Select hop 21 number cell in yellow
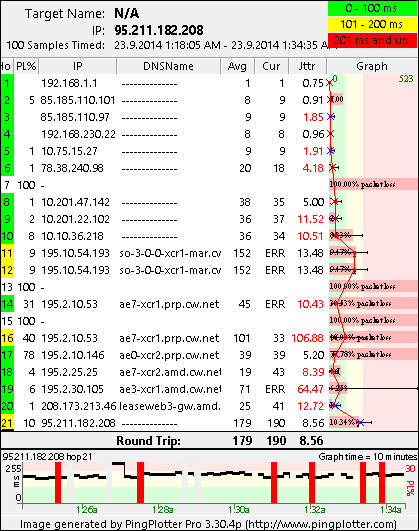Screen dimensions: 419x531 tap(7, 423)
